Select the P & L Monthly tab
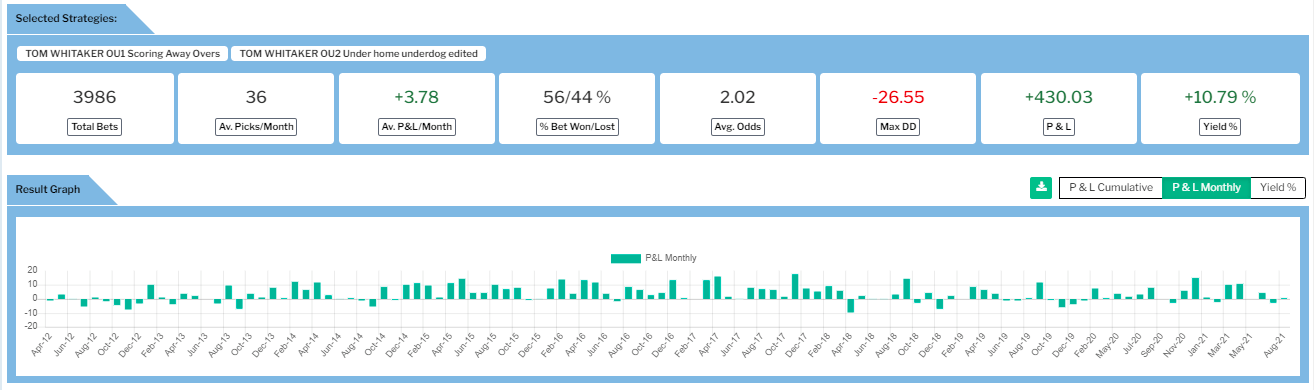Viewport: 1314px width, 390px height. click(x=1206, y=187)
